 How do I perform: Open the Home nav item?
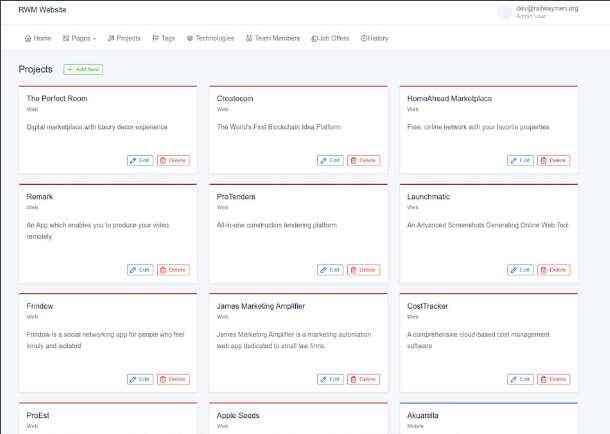click(x=38, y=38)
